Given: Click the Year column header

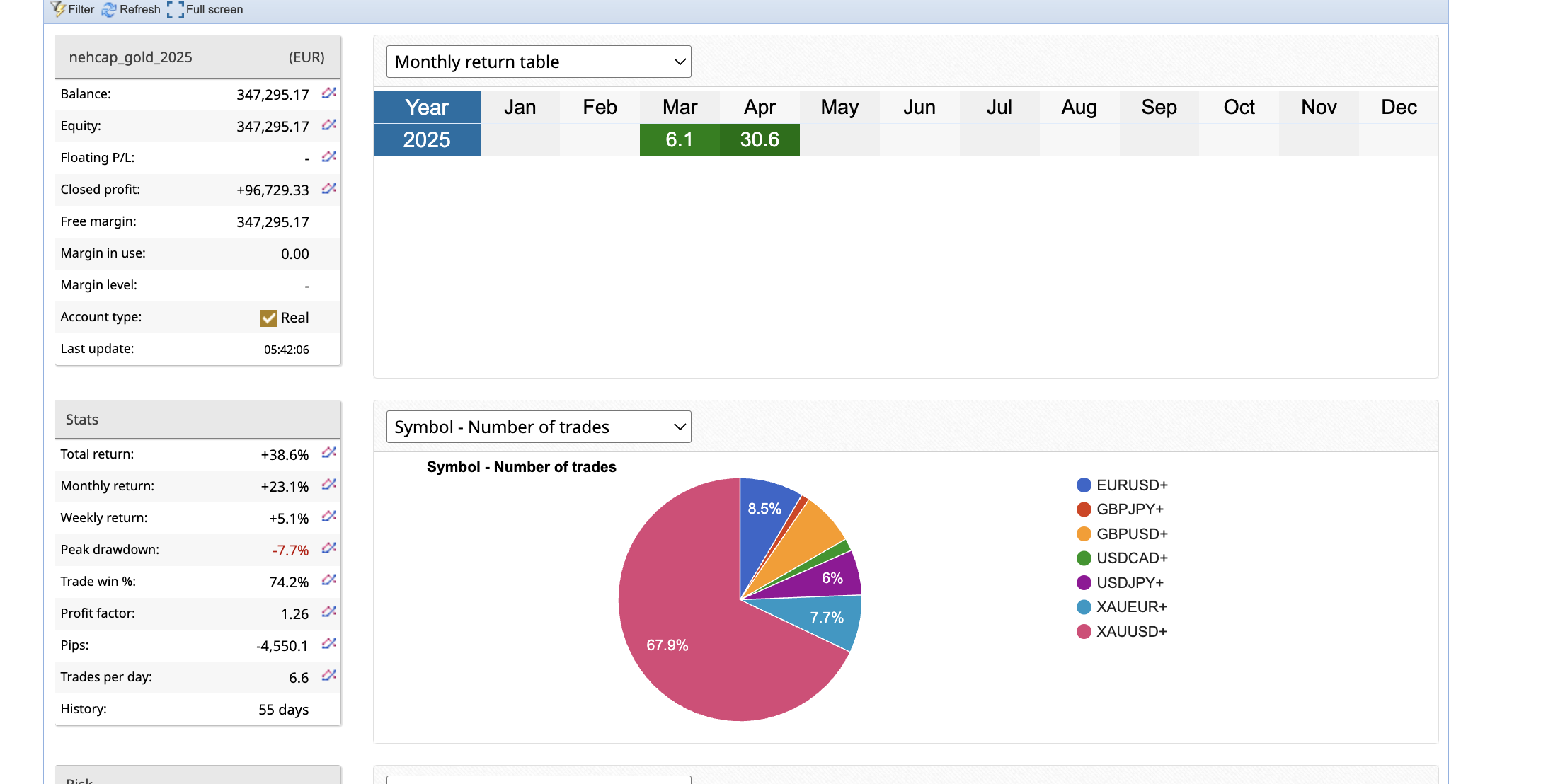Looking at the screenshot, I should point(427,107).
